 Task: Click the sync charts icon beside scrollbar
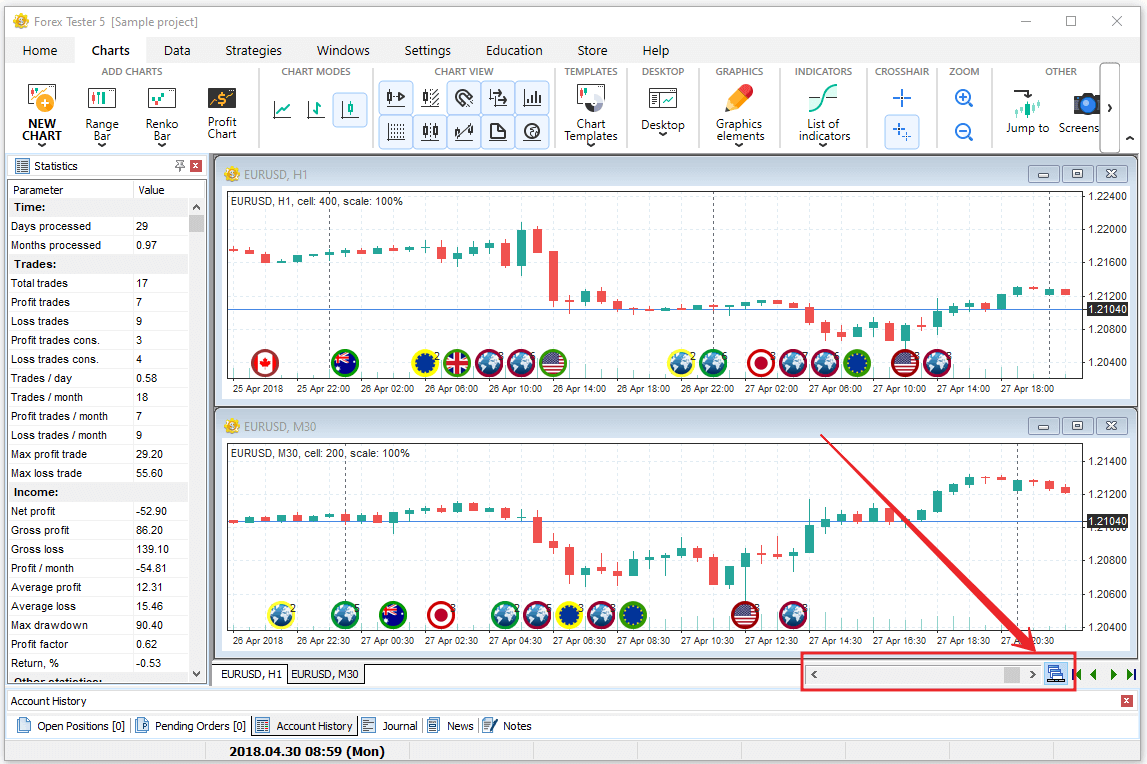[1055, 674]
